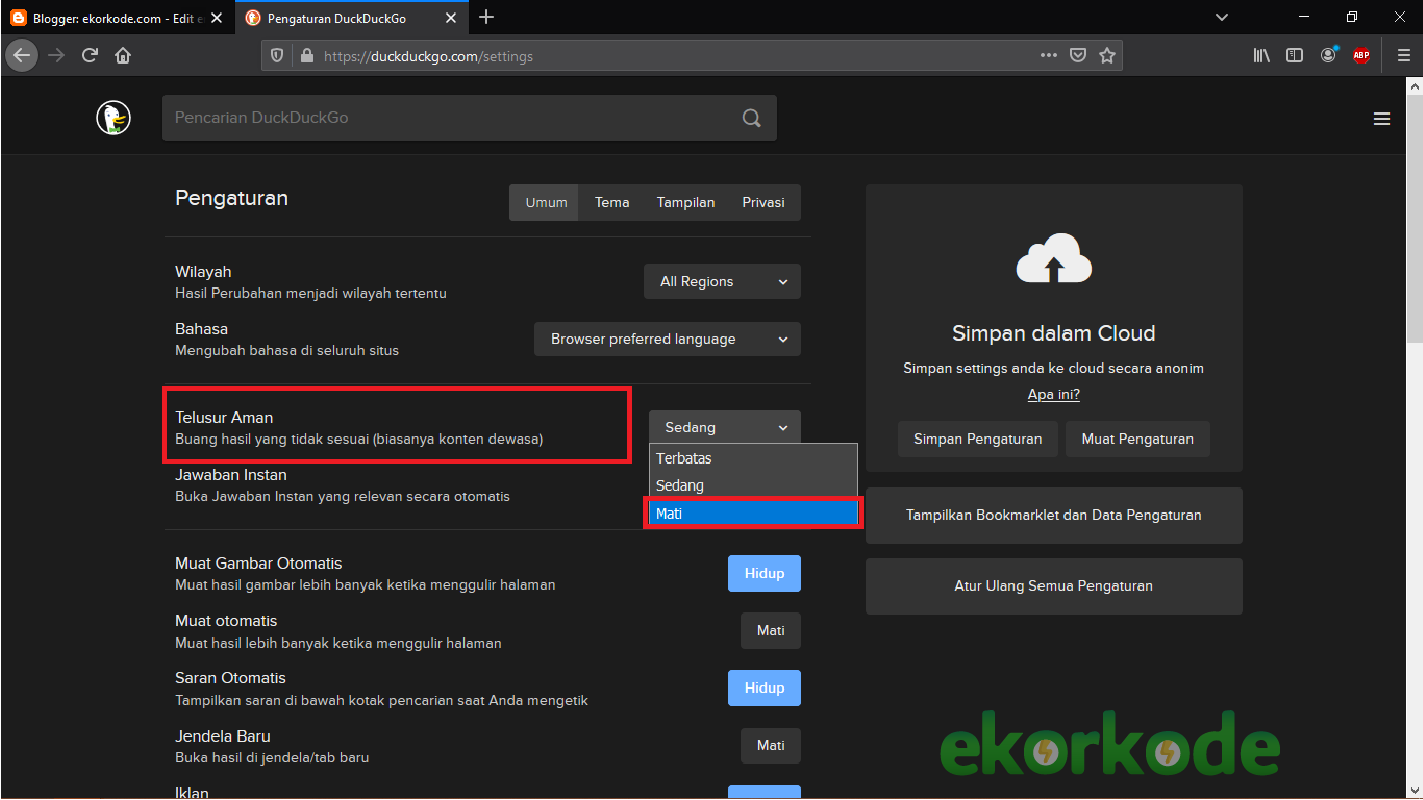Click the Simpan dalam Cloud heading
The width and height of the screenshot is (1423, 800).
[x=1054, y=334]
